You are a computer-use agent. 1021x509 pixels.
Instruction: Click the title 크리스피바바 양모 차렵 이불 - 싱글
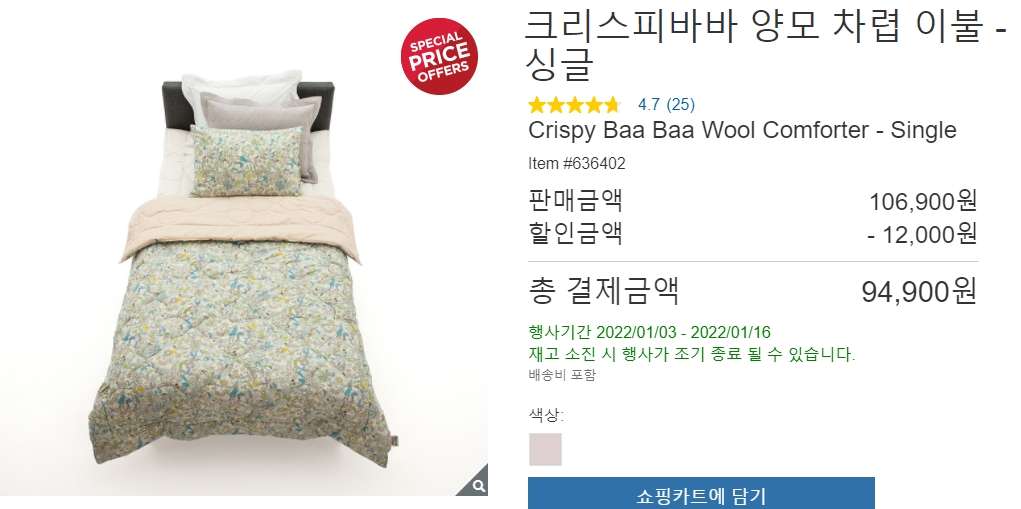coord(766,45)
